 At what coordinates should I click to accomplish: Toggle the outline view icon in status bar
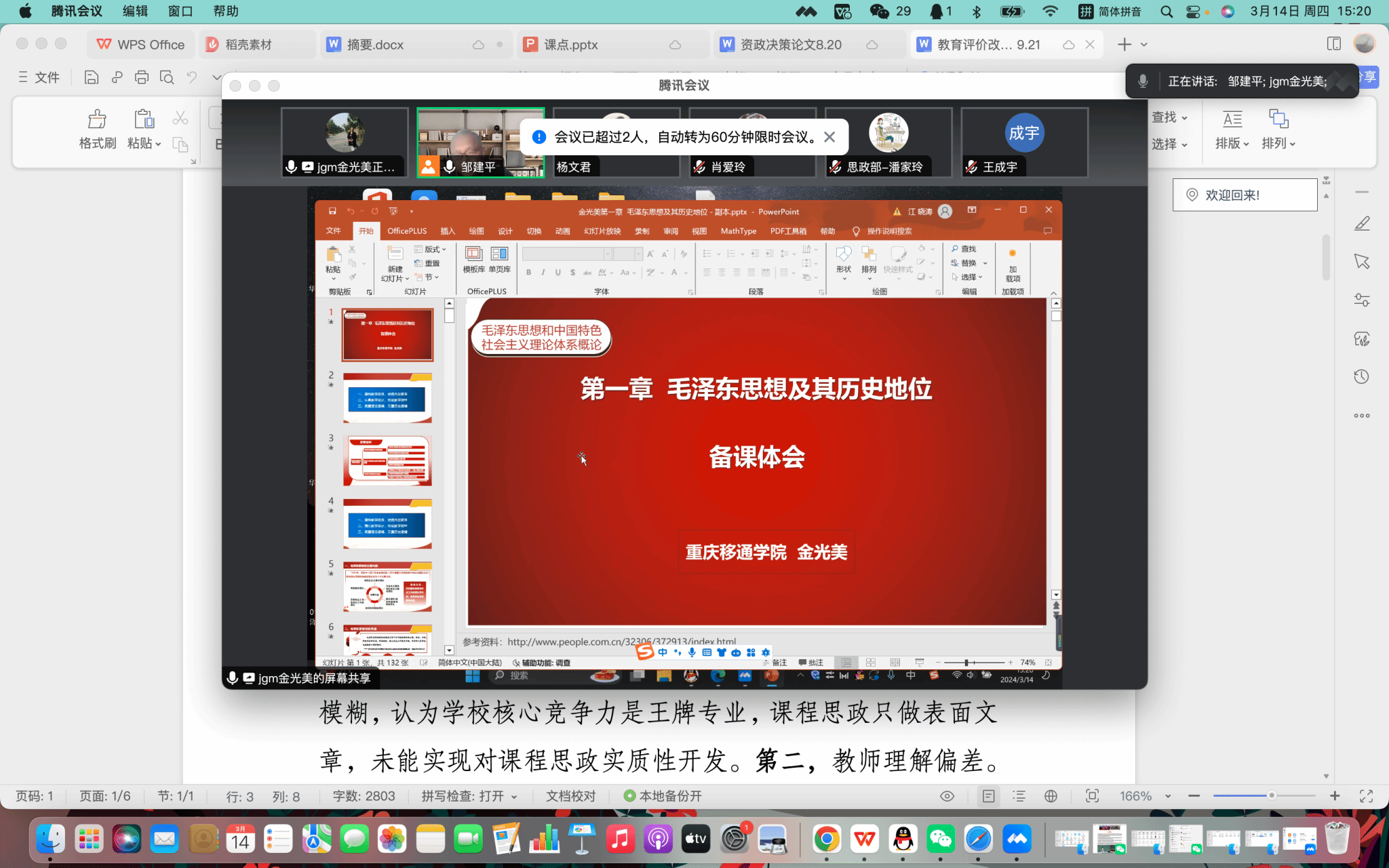coord(1019,796)
